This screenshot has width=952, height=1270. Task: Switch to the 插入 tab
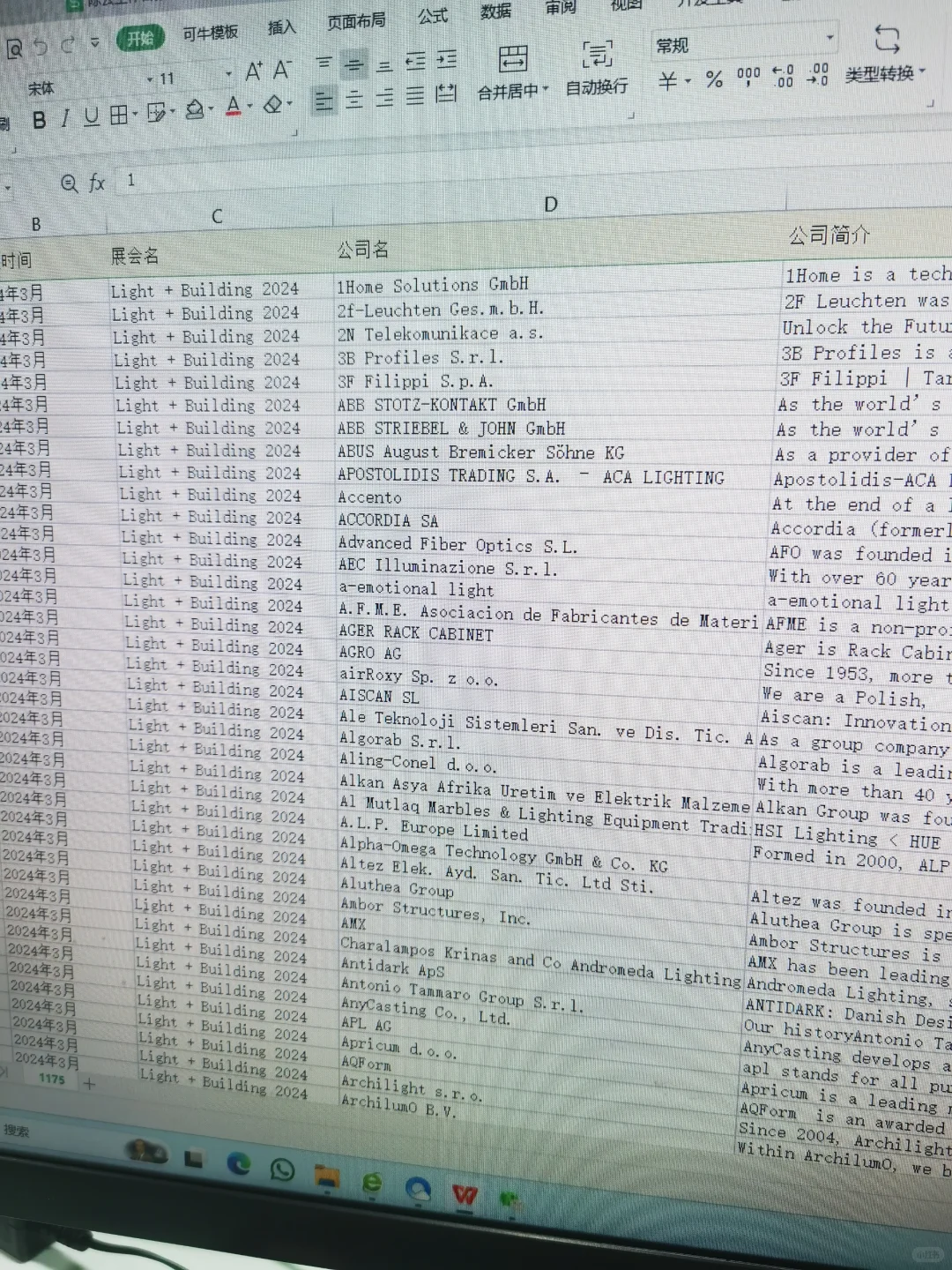282,27
